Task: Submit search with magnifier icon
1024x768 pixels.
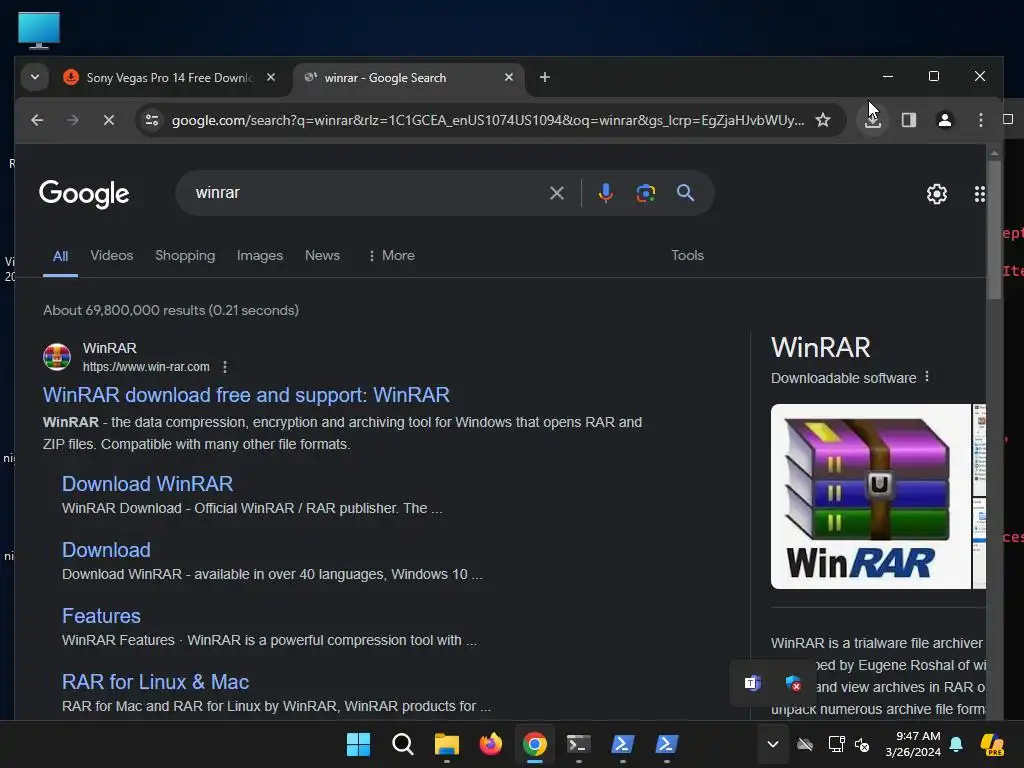Action: pyautogui.click(x=685, y=193)
